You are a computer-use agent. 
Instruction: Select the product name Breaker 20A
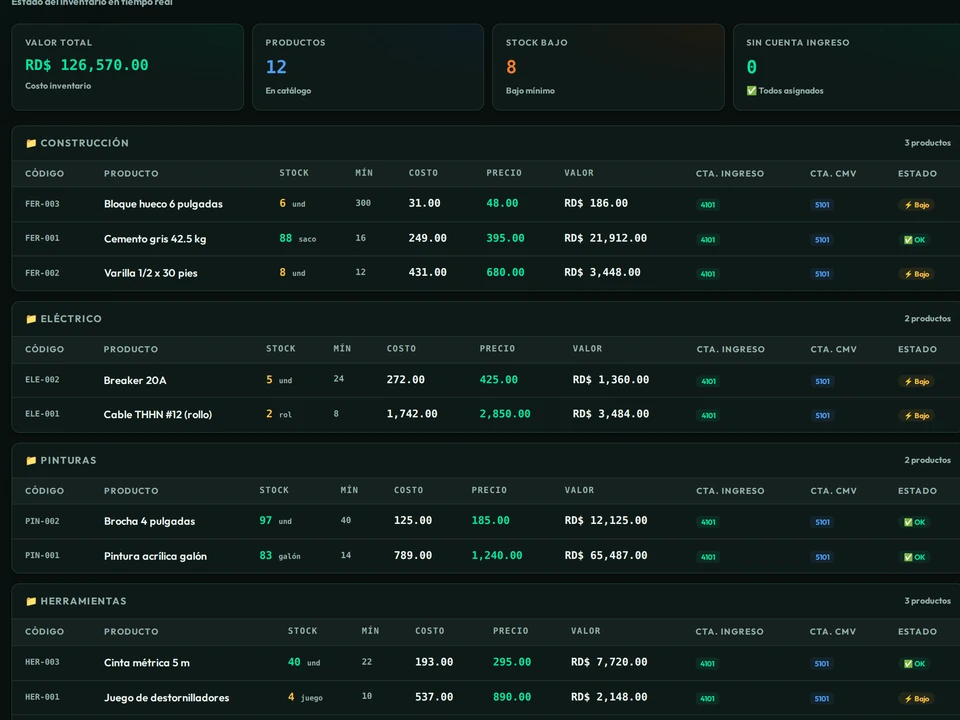[135, 380]
